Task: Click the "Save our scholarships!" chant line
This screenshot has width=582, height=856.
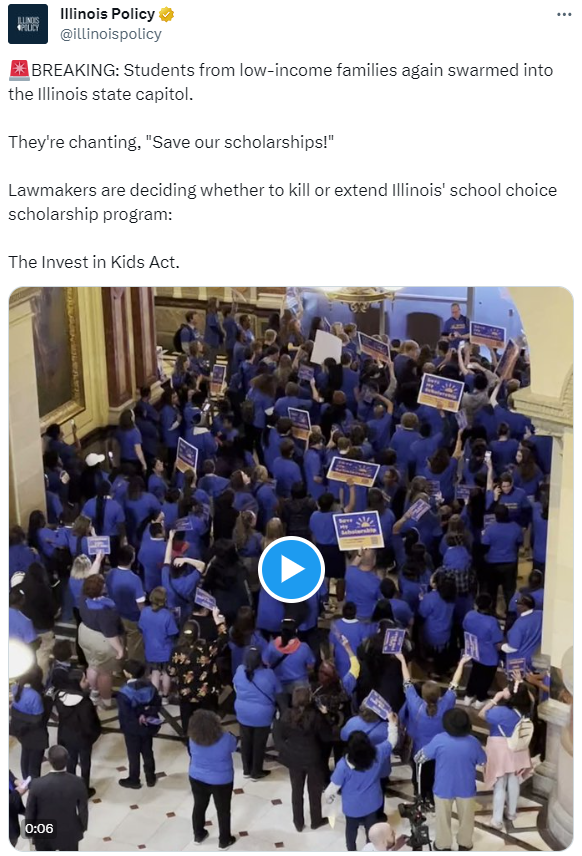Action: tap(171, 142)
